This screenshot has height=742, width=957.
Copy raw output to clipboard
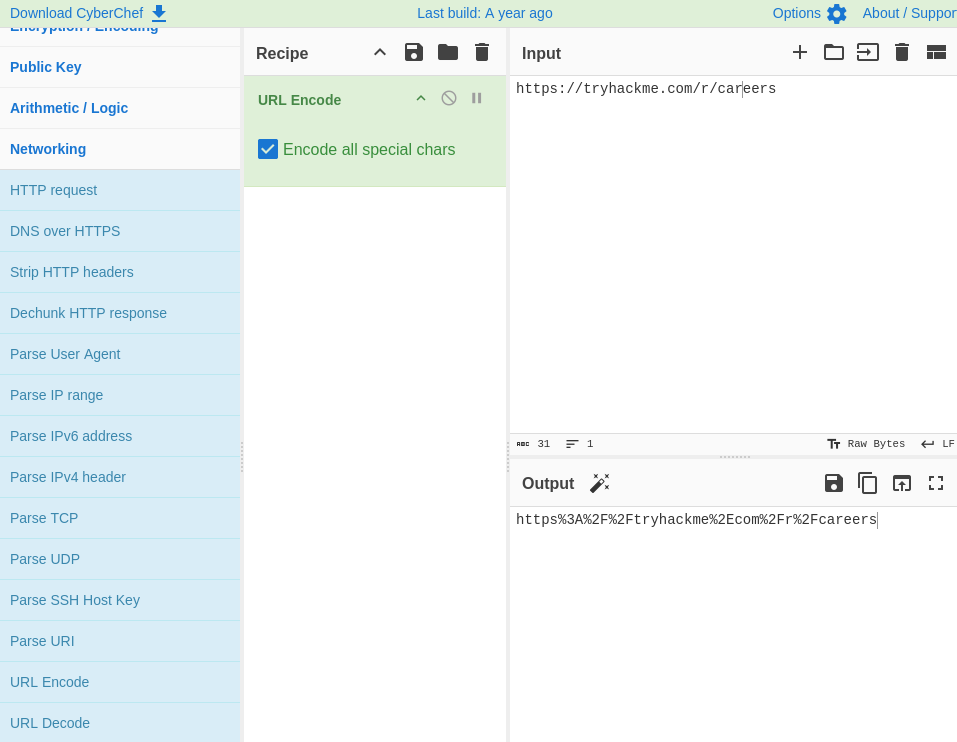(868, 483)
